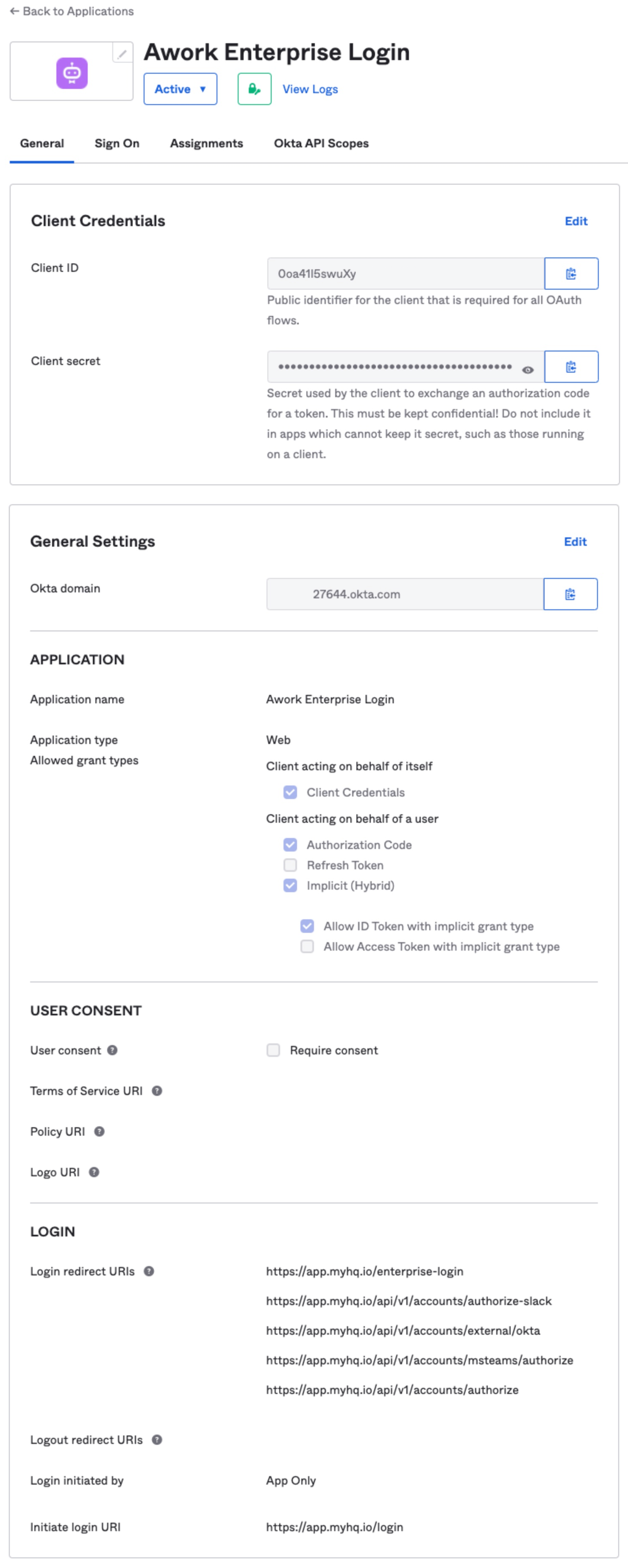Click the masked Client secret field

click(406, 366)
